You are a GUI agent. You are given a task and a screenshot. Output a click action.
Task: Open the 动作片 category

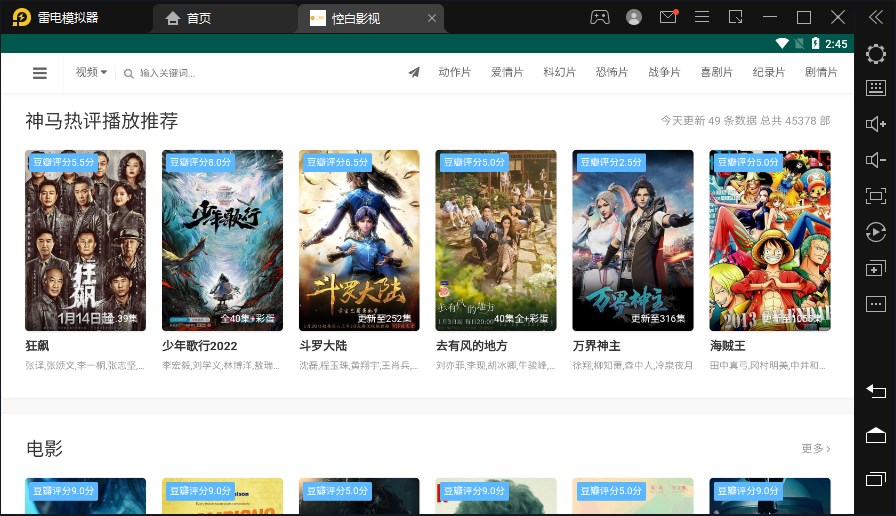click(454, 72)
